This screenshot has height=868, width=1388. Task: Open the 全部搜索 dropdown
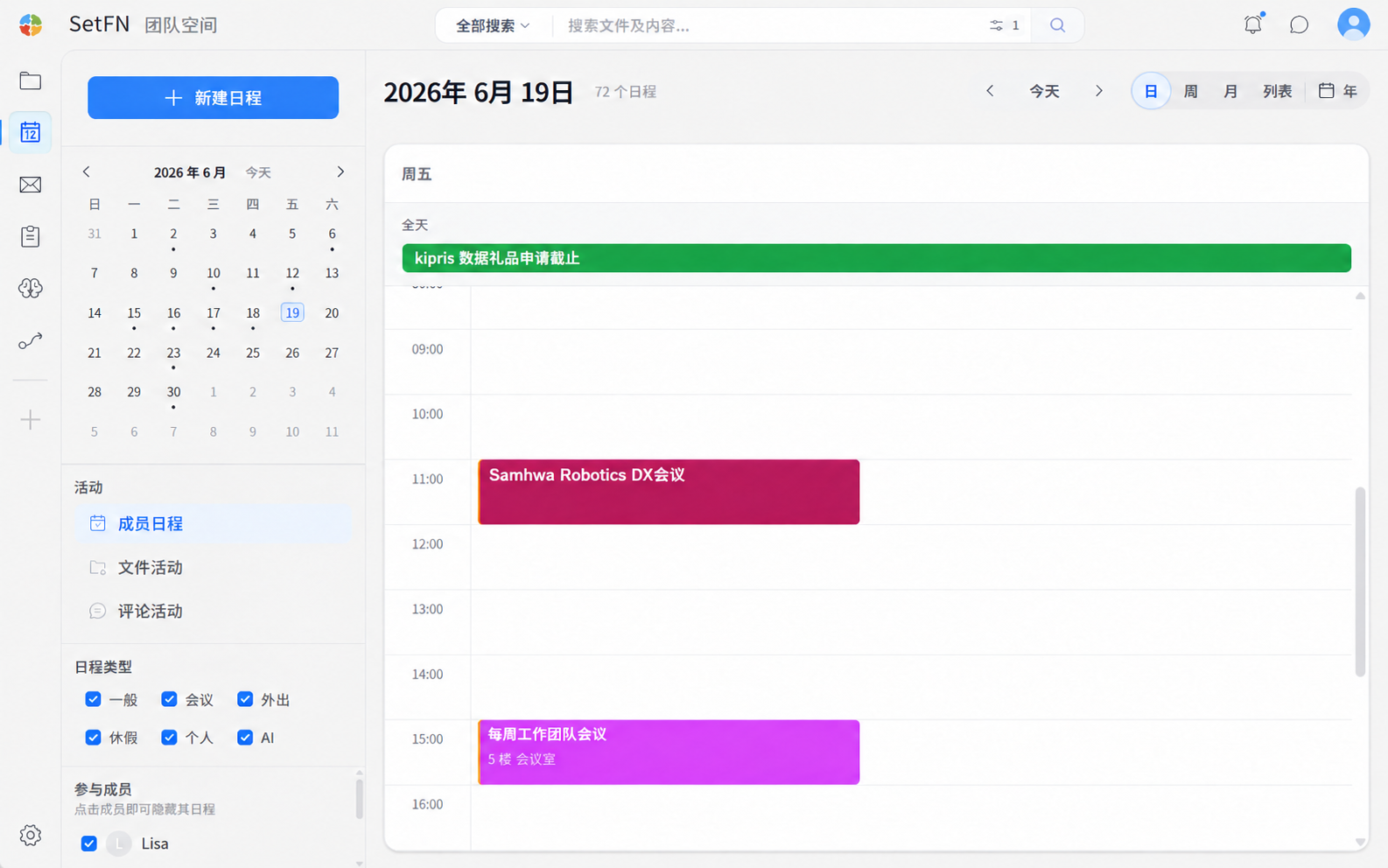tap(493, 25)
